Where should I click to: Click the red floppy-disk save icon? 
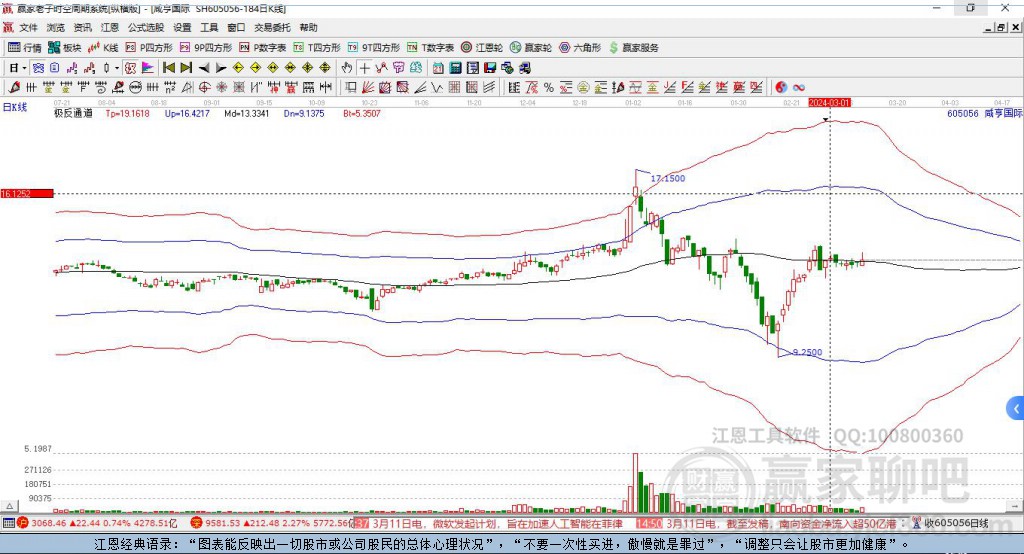(490, 68)
